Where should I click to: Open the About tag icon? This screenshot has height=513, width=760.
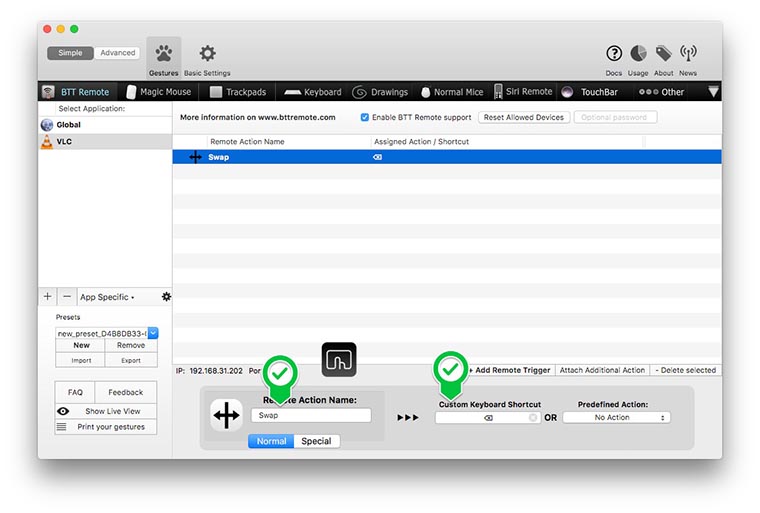663,53
